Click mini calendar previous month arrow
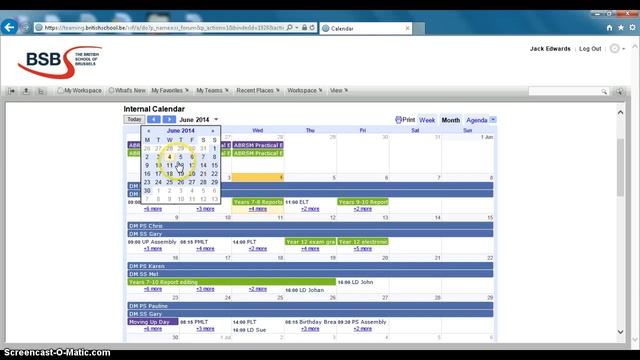 (149, 131)
